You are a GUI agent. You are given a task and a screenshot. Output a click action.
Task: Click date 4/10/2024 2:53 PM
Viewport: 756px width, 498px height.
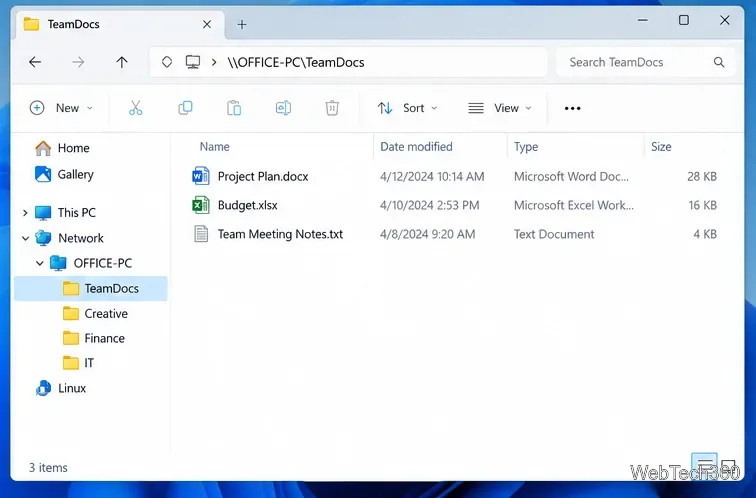pyautogui.click(x=430, y=205)
